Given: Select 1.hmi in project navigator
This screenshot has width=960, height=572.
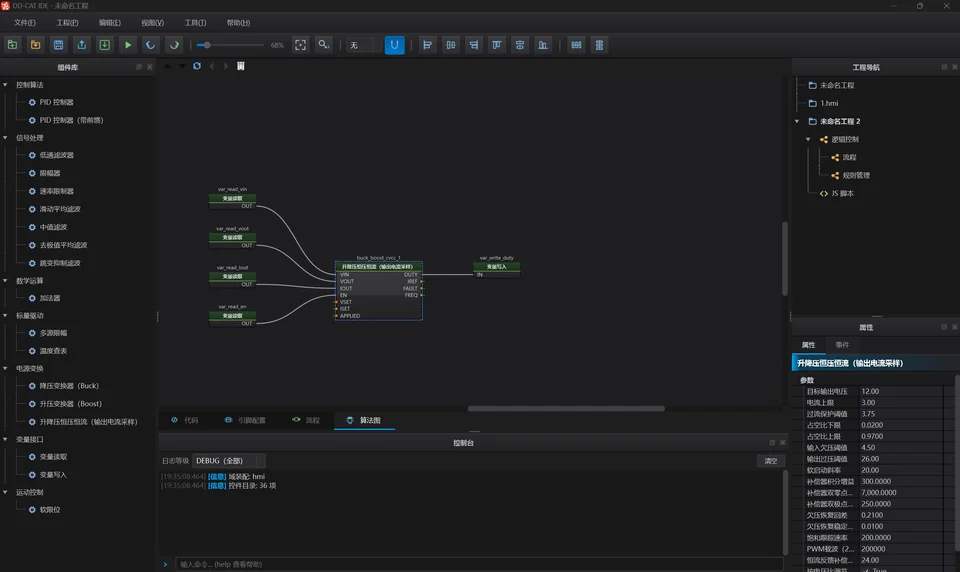Looking at the screenshot, I should pyautogui.click(x=829, y=103).
